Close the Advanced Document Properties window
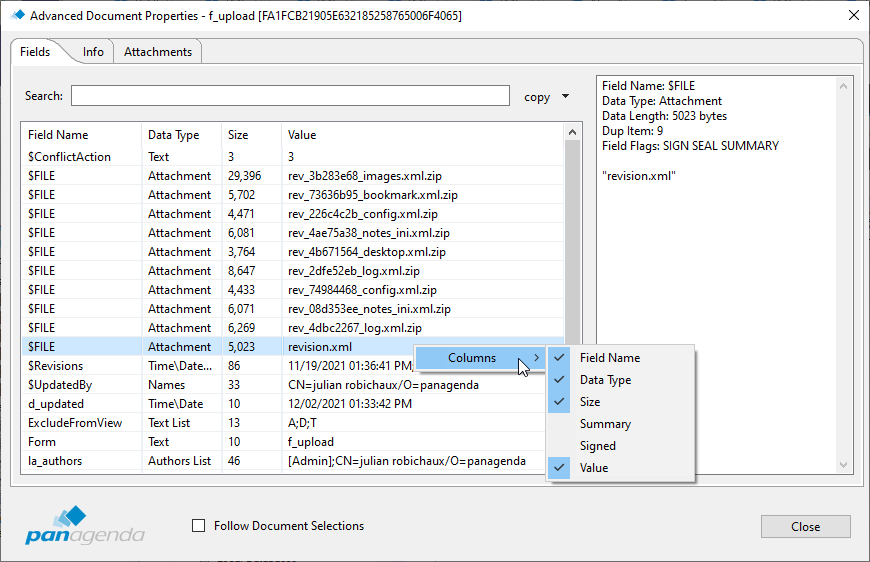This screenshot has height=562, width=870. click(852, 15)
